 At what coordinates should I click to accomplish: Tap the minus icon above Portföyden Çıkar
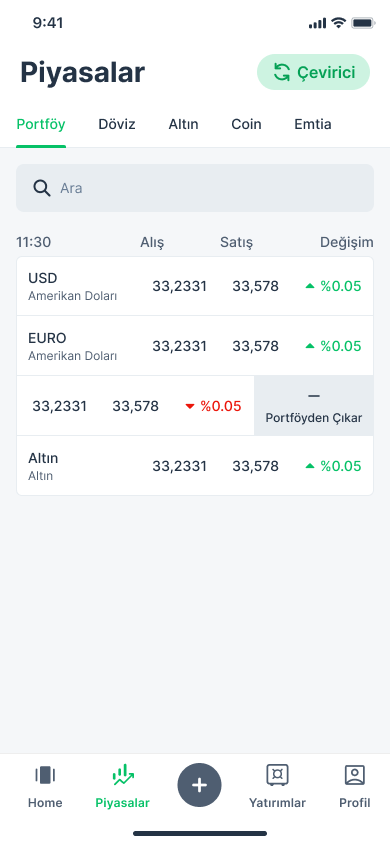pyautogui.click(x=314, y=396)
